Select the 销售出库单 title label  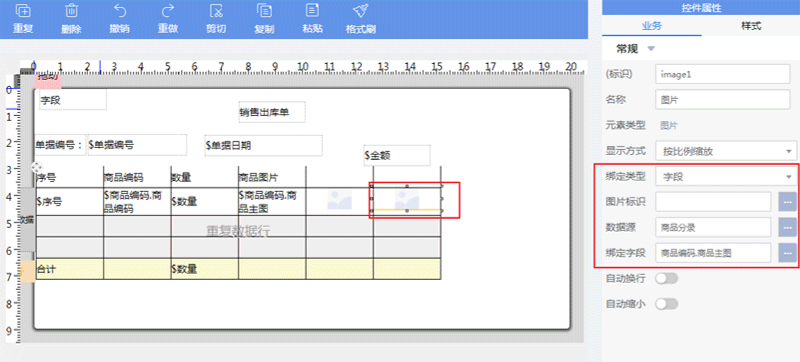click(272, 112)
